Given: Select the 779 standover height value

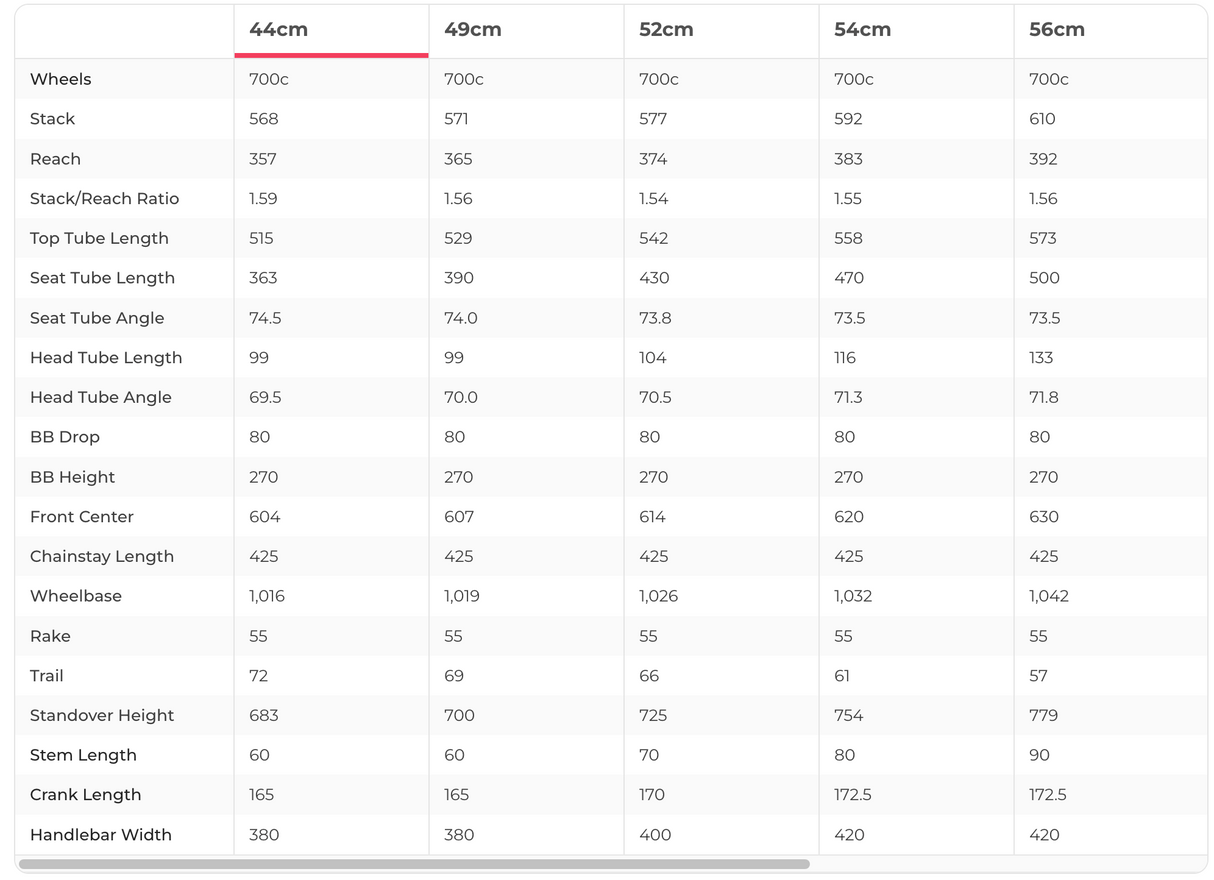Looking at the screenshot, I should tap(1043, 715).
